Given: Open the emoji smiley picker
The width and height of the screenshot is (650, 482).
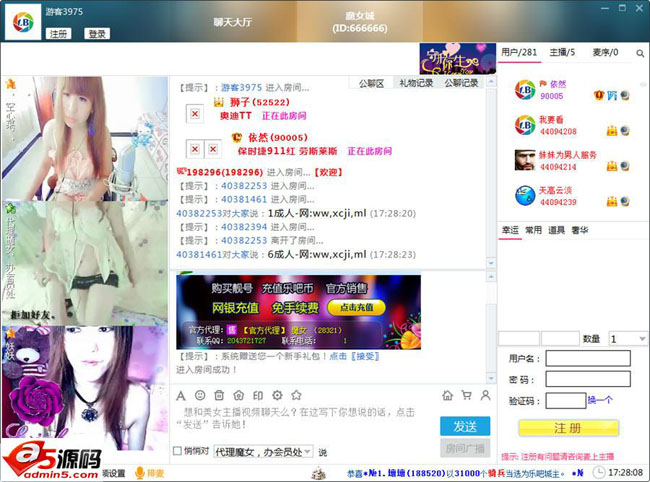Looking at the screenshot, I should pyautogui.click(x=200, y=395).
